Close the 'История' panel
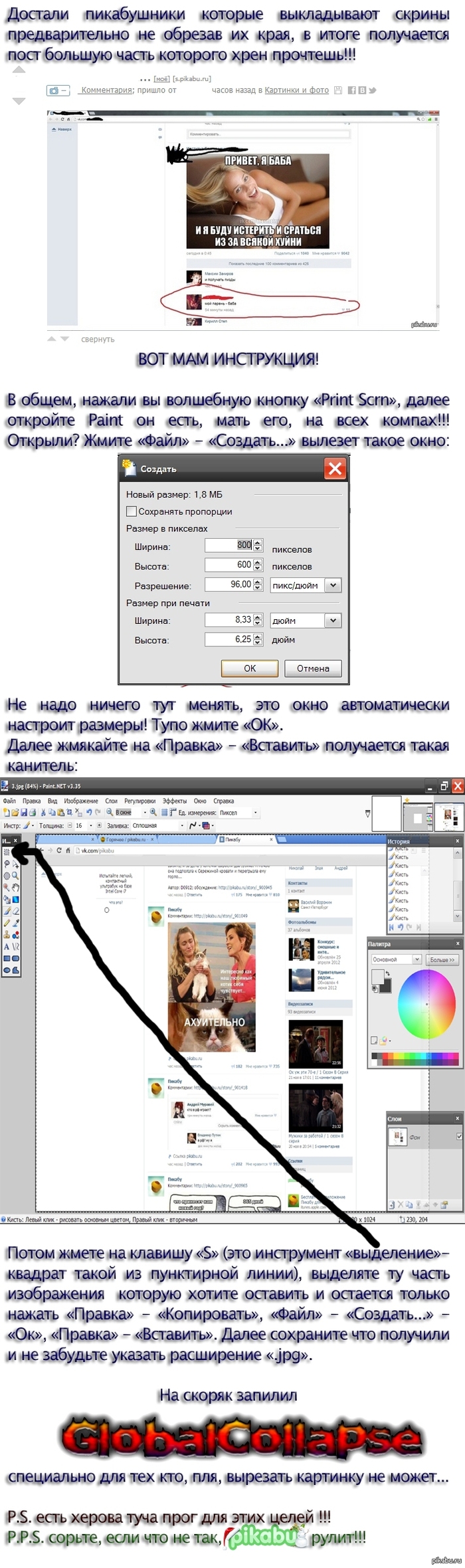This screenshot has width=465, height=1568. pyautogui.click(x=457, y=841)
